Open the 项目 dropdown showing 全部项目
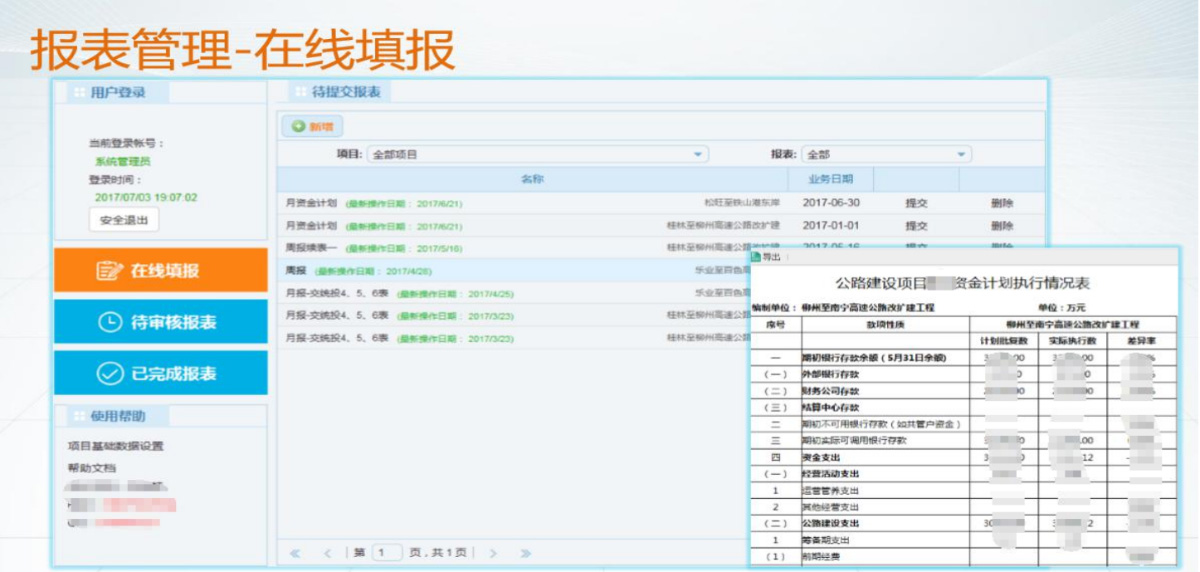Viewport: 1200px width, 572px height. pos(538,155)
